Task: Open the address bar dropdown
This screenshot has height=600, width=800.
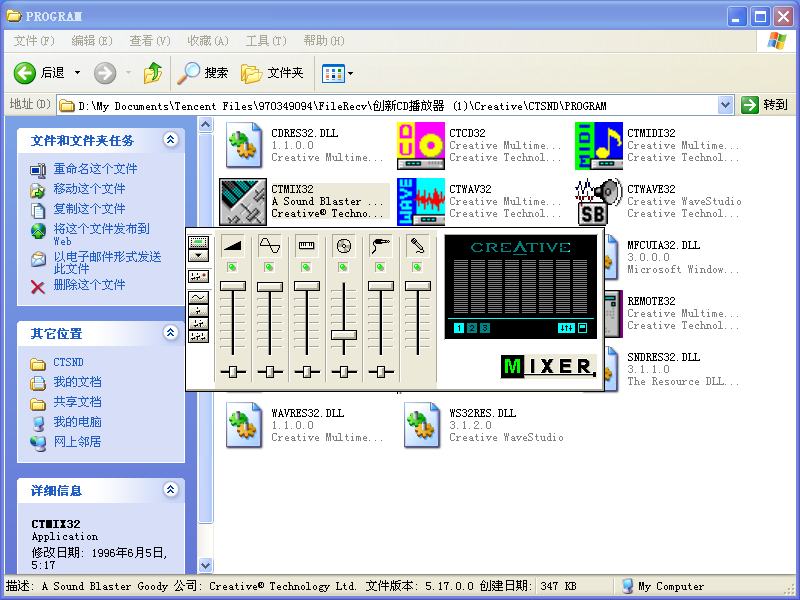Action: (x=725, y=105)
